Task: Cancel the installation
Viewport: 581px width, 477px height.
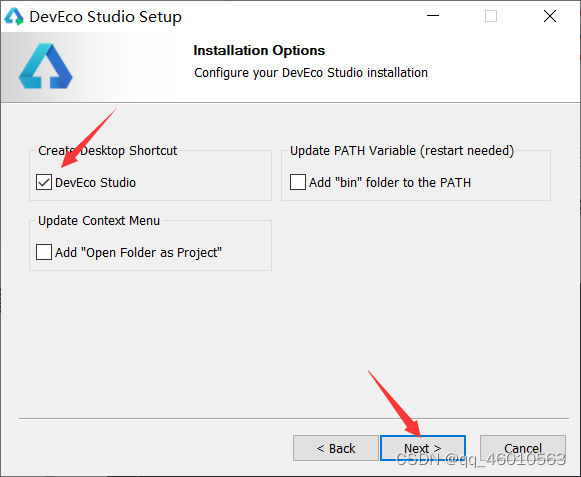Action: point(523,448)
